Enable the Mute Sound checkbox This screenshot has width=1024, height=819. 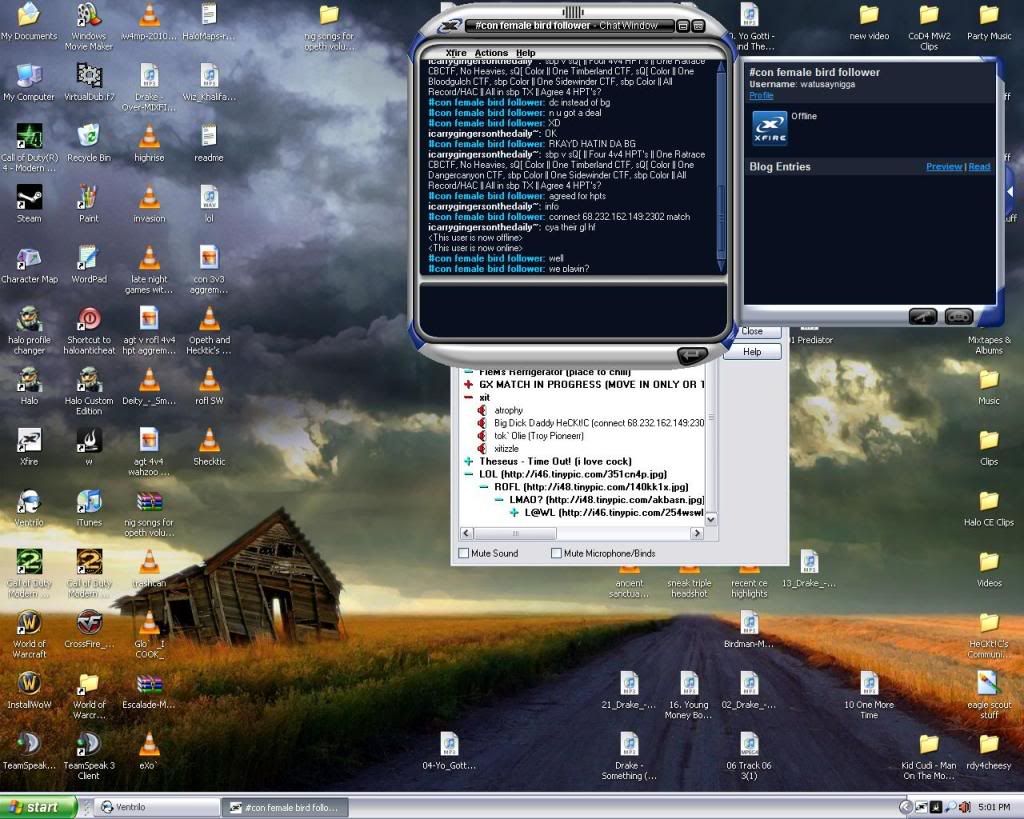click(x=464, y=552)
